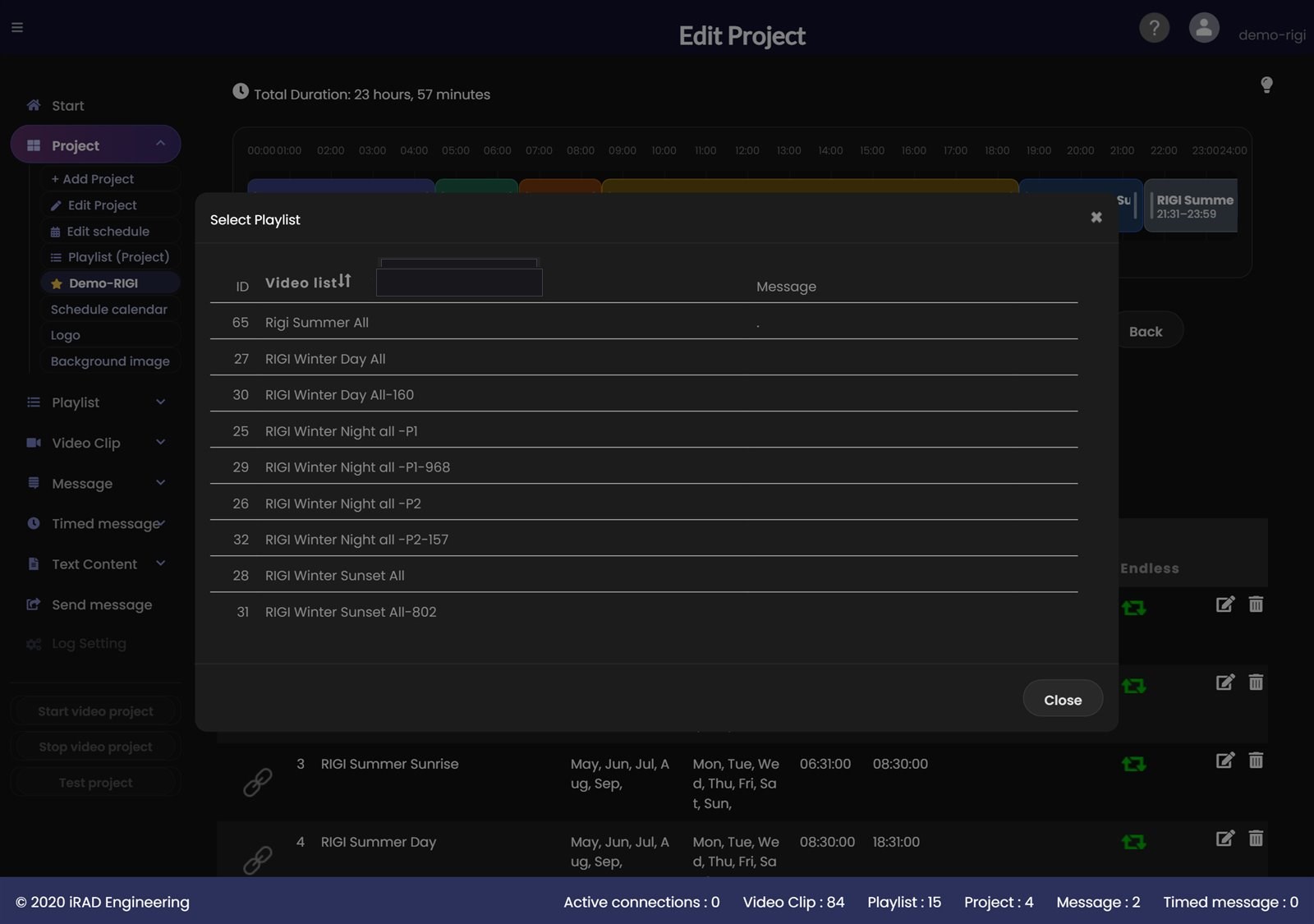1314x924 pixels.
Task: Edit the RIGI Summer Day schedule entry
Action: click(1224, 839)
